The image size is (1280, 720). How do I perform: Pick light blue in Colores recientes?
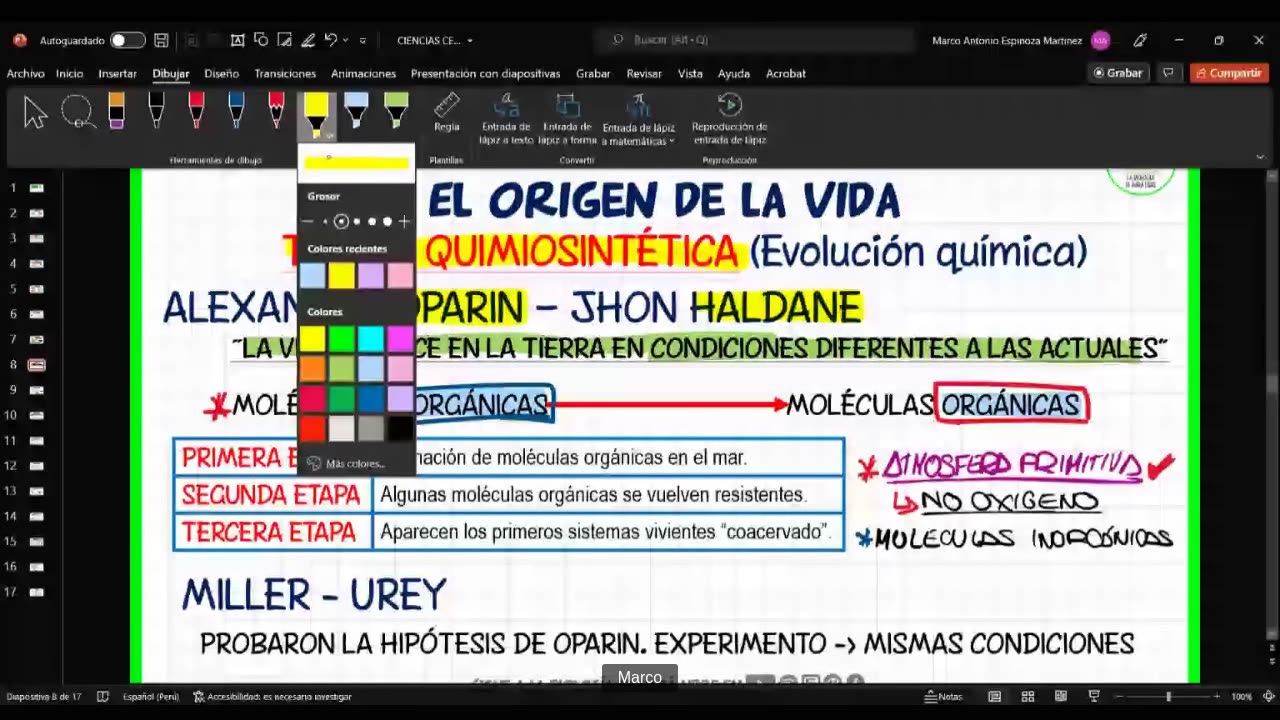click(312, 275)
